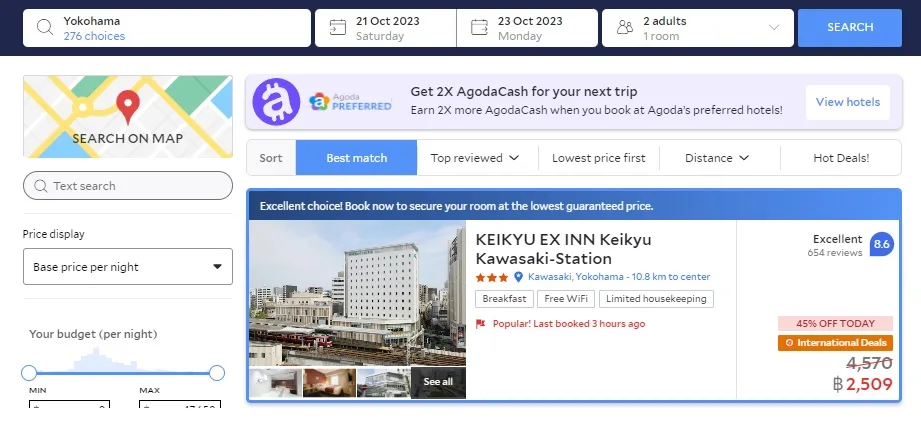Open KEIKYU EX INN hotel title
The image size is (921, 428).
pos(563,249)
